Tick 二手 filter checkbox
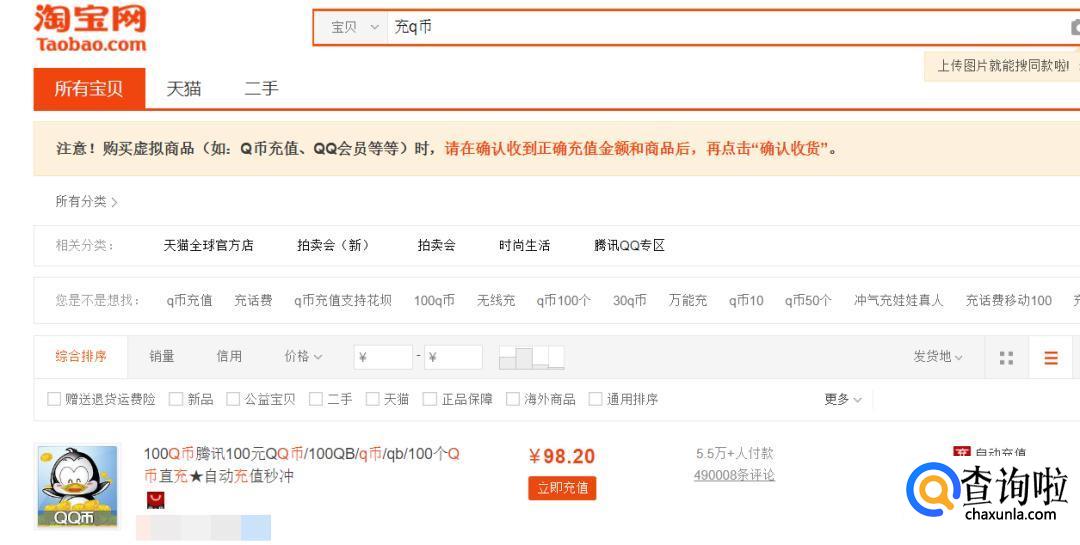 (x=315, y=399)
